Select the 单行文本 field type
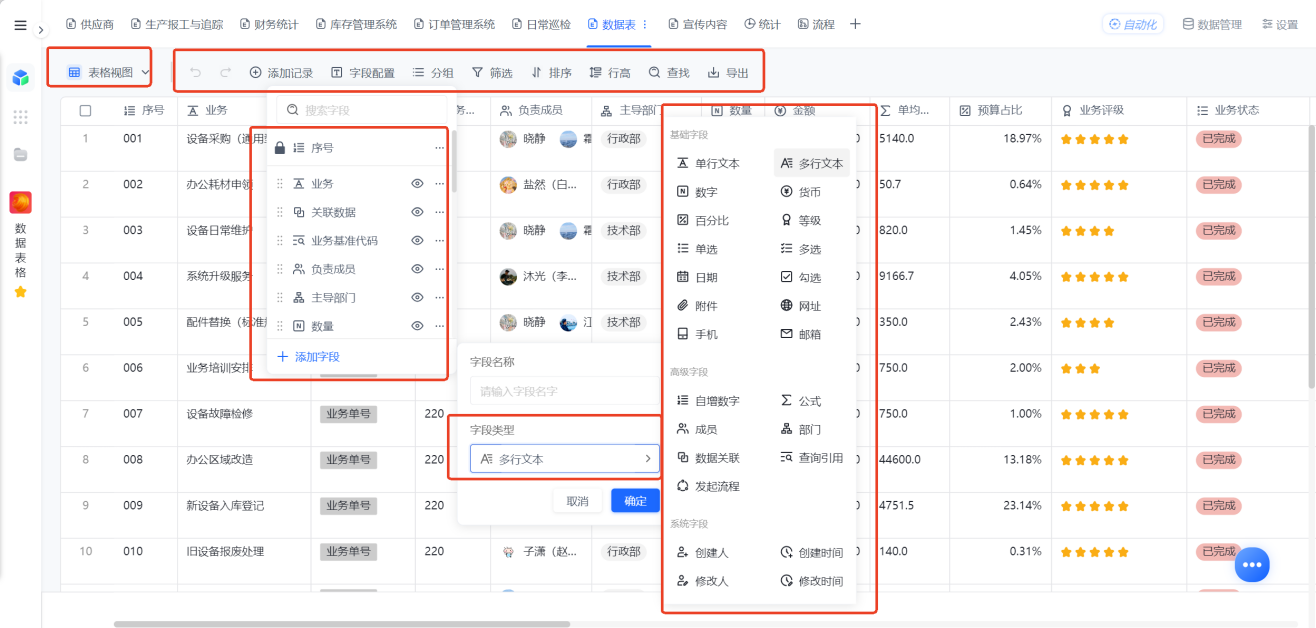This screenshot has width=1316, height=628. pos(709,163)
